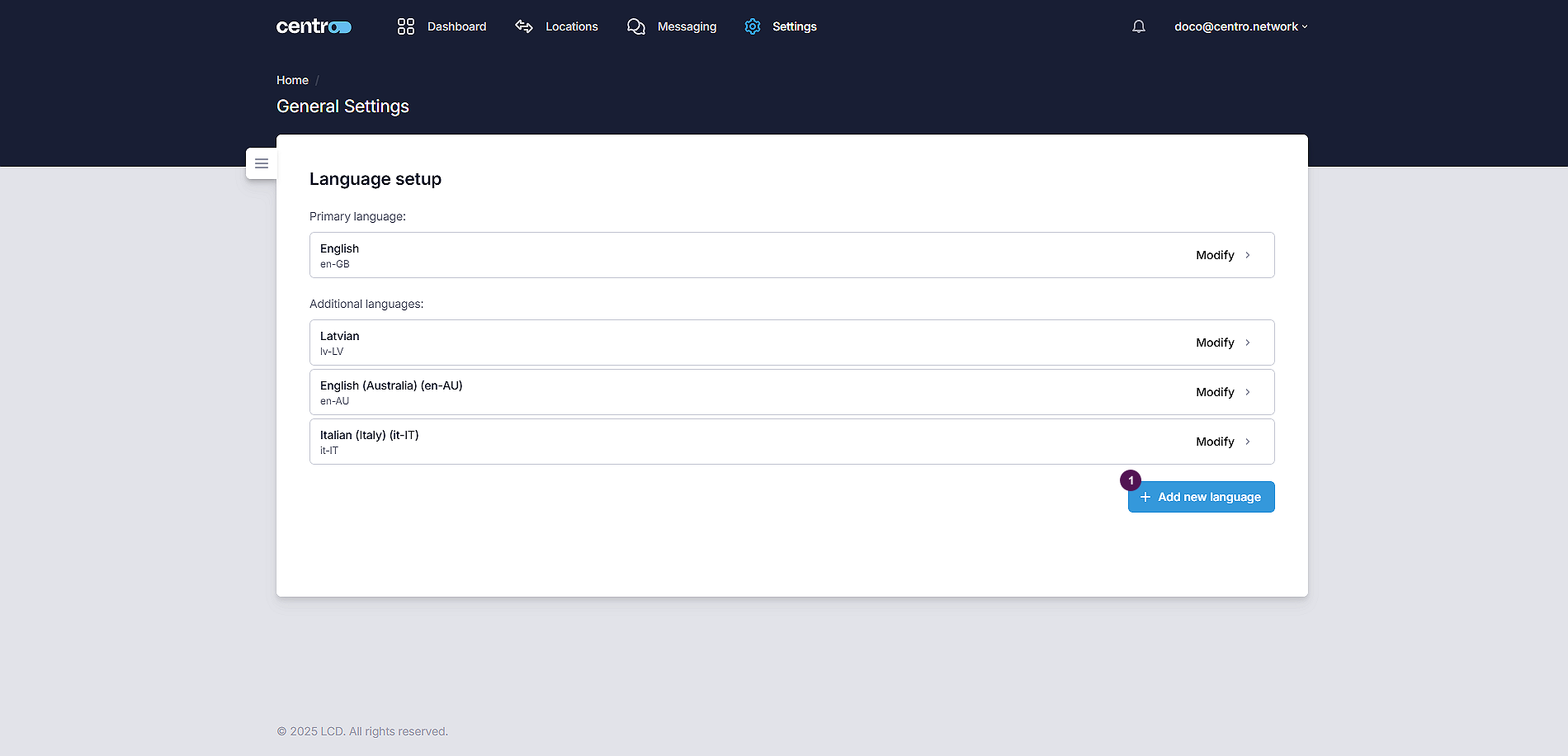The width and height of the screenshot is (1568, 756).
Task: Toggle the sidebar hamburger menu
Action: point(262,163)
